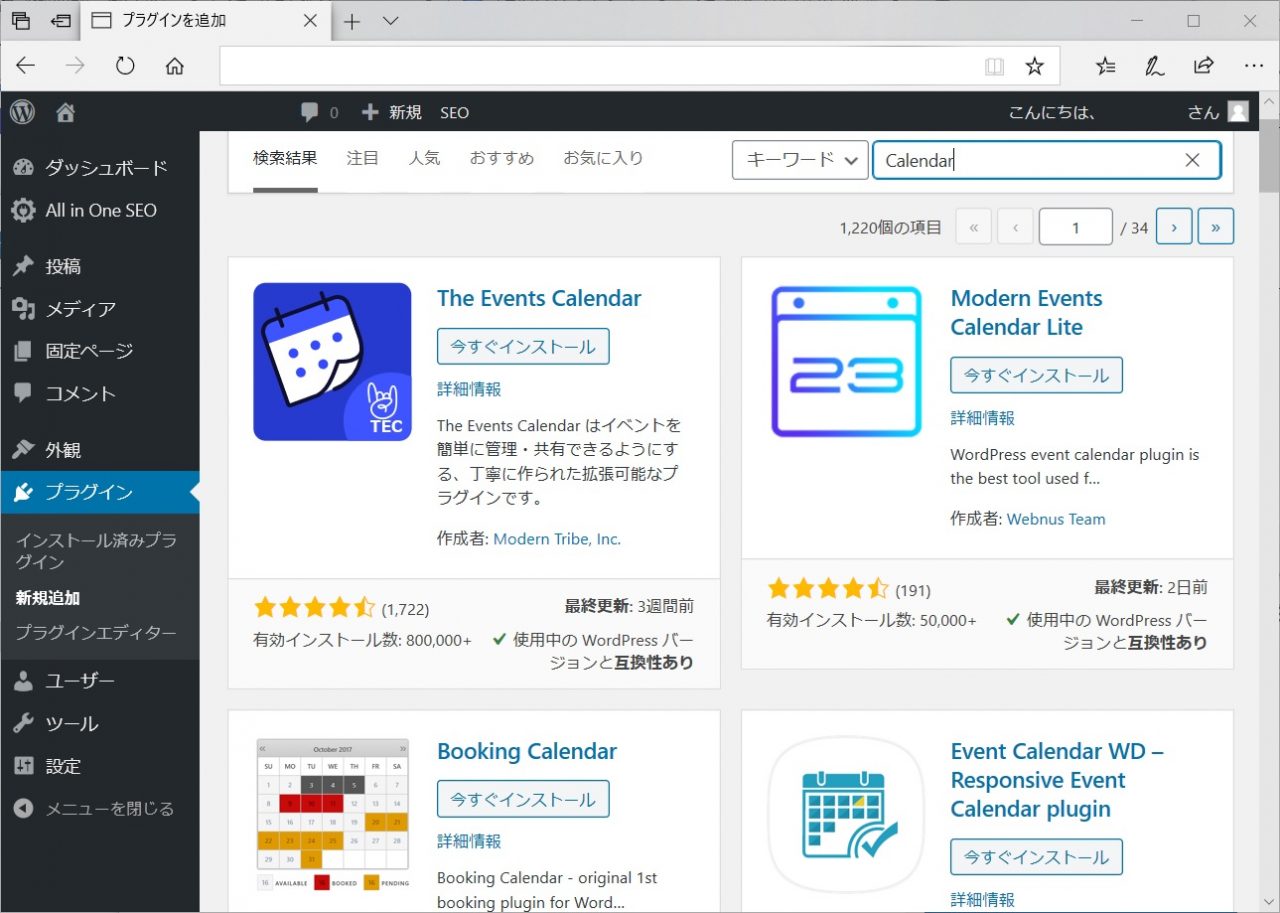1280x913 pixels.
Task: Open the site home icon in admin bar
Action: point(66,112)
